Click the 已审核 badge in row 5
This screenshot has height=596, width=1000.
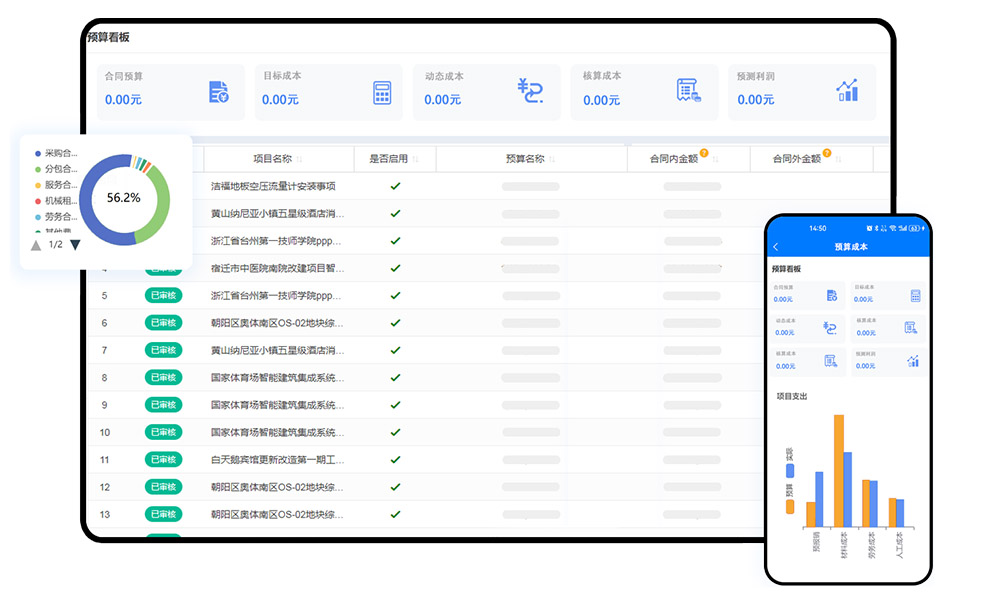pyautogui.click(x=163, y=296)
